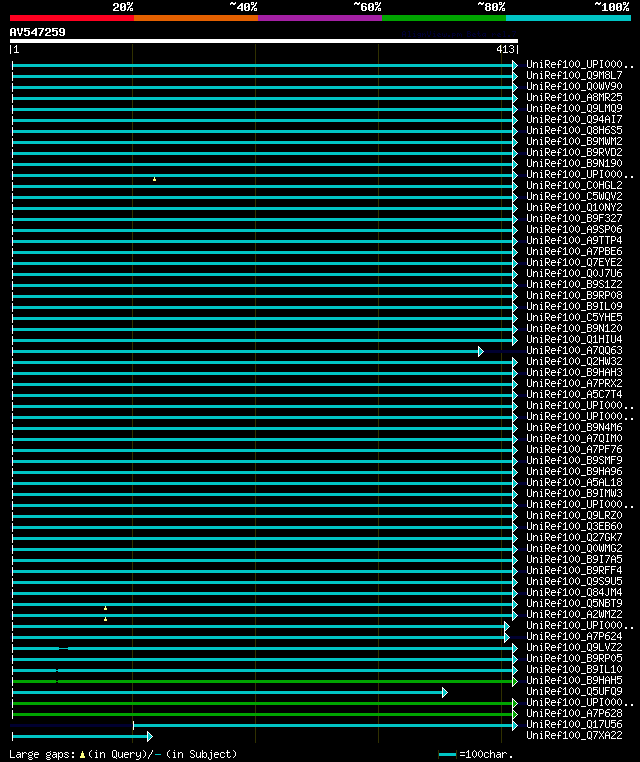Image resolution: width=640 pixels, height=762 pixels.
Task: Select the UniRef100_A9TTP4 label
Action: coord(574,241)
